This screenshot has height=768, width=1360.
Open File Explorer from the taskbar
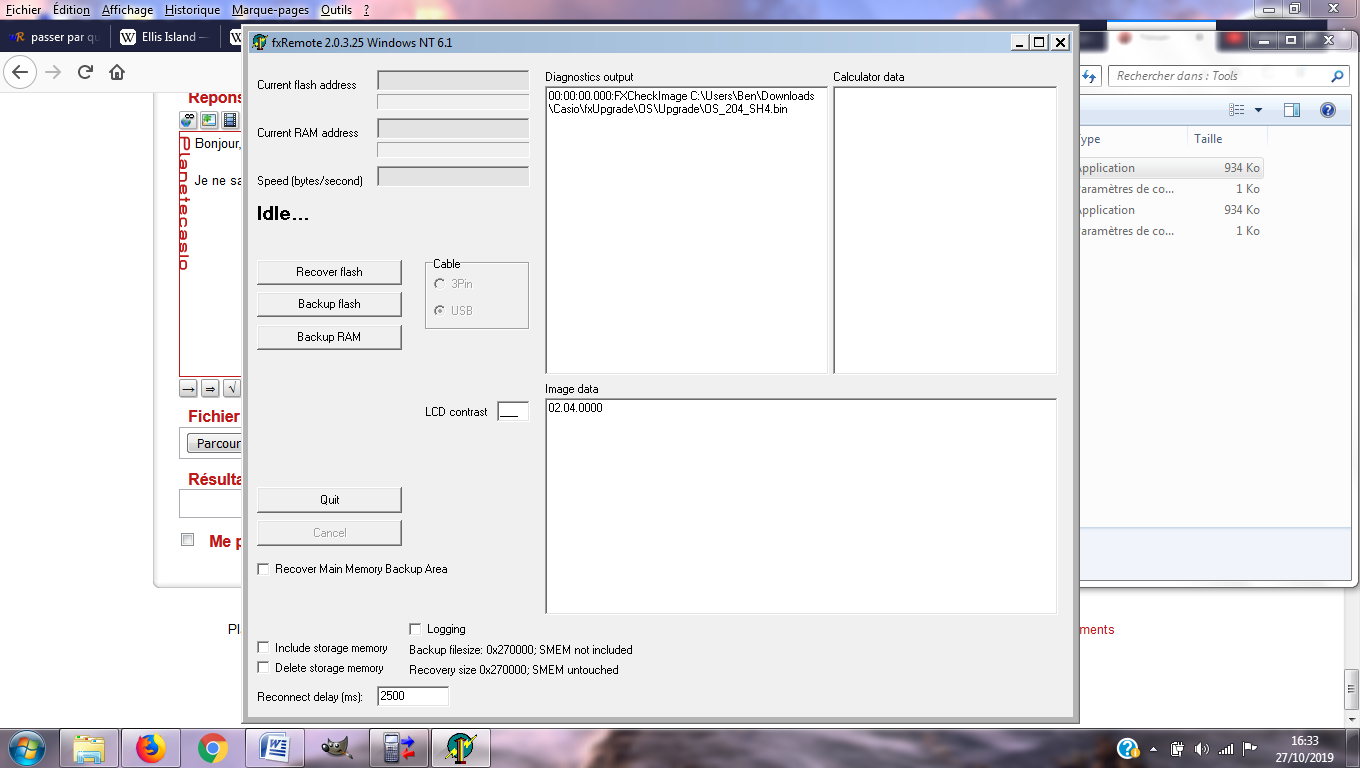coord(90,747)
